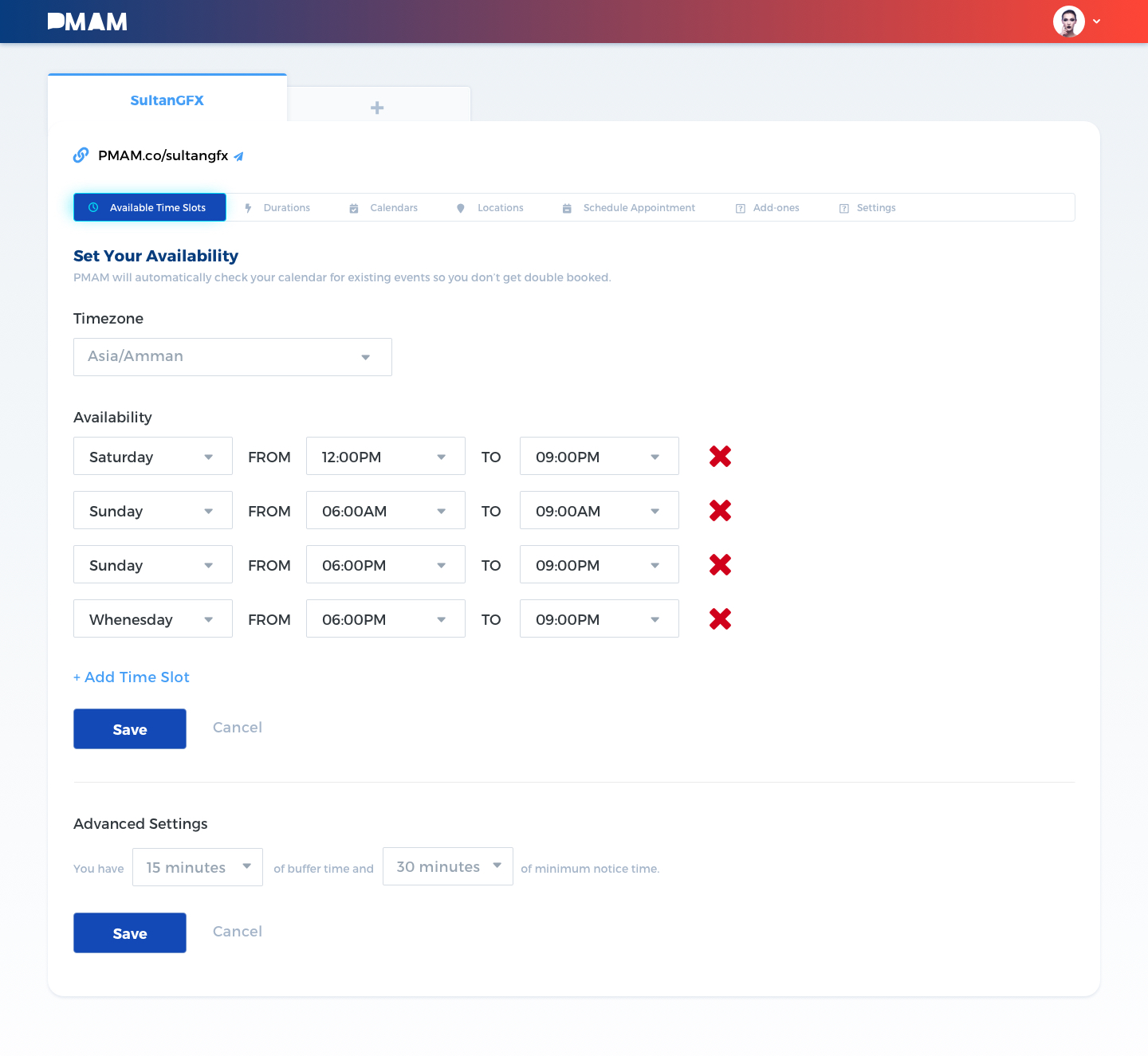The image size is (1148, 1056).
Task: Save the availability settings
Action: pyautogui.click(x=130, y=729)
